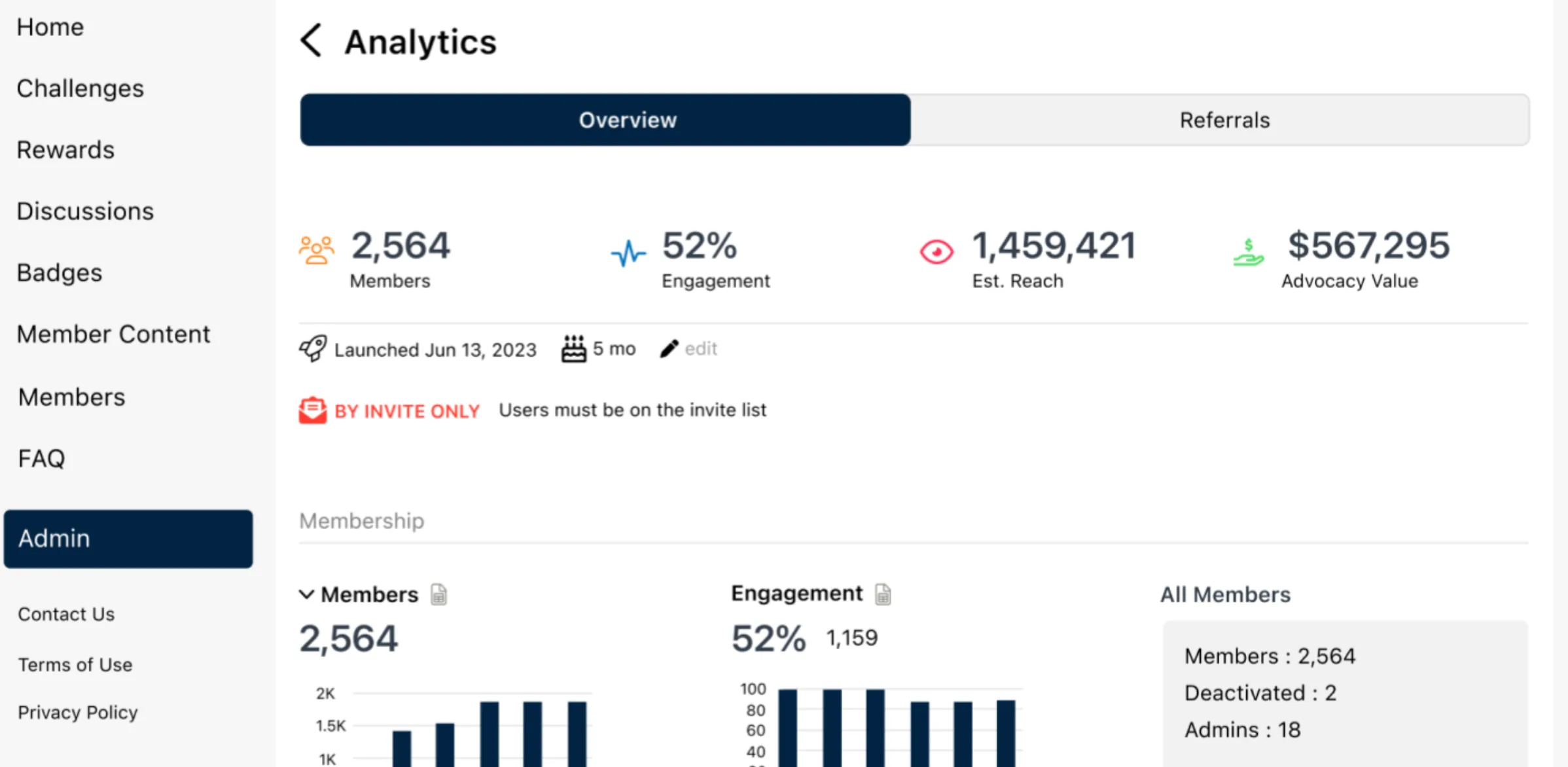Collapse the Members chart chevron
The height and width of the screenshot is (767, 1568).
click(x=306, y=594)
